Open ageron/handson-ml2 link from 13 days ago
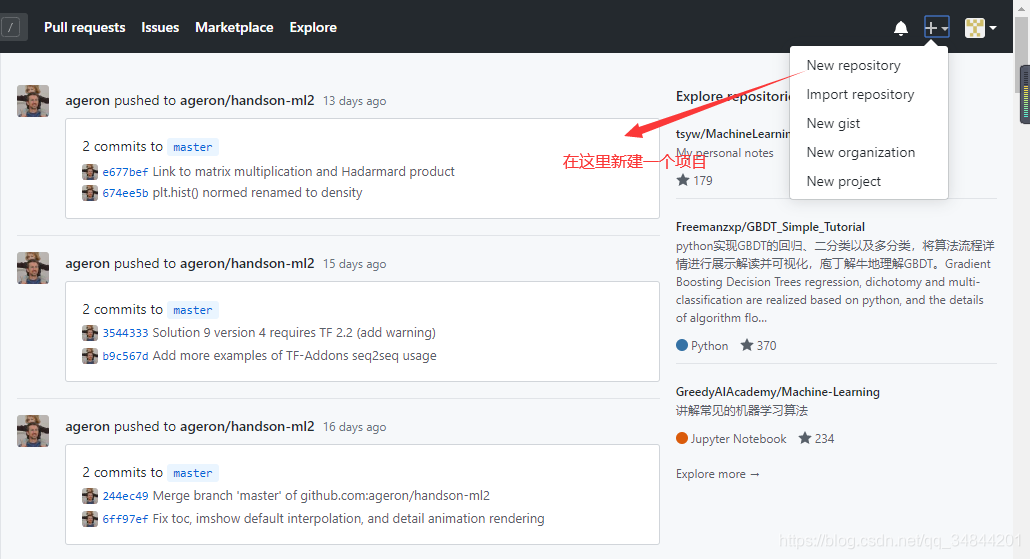 [247, 101]
